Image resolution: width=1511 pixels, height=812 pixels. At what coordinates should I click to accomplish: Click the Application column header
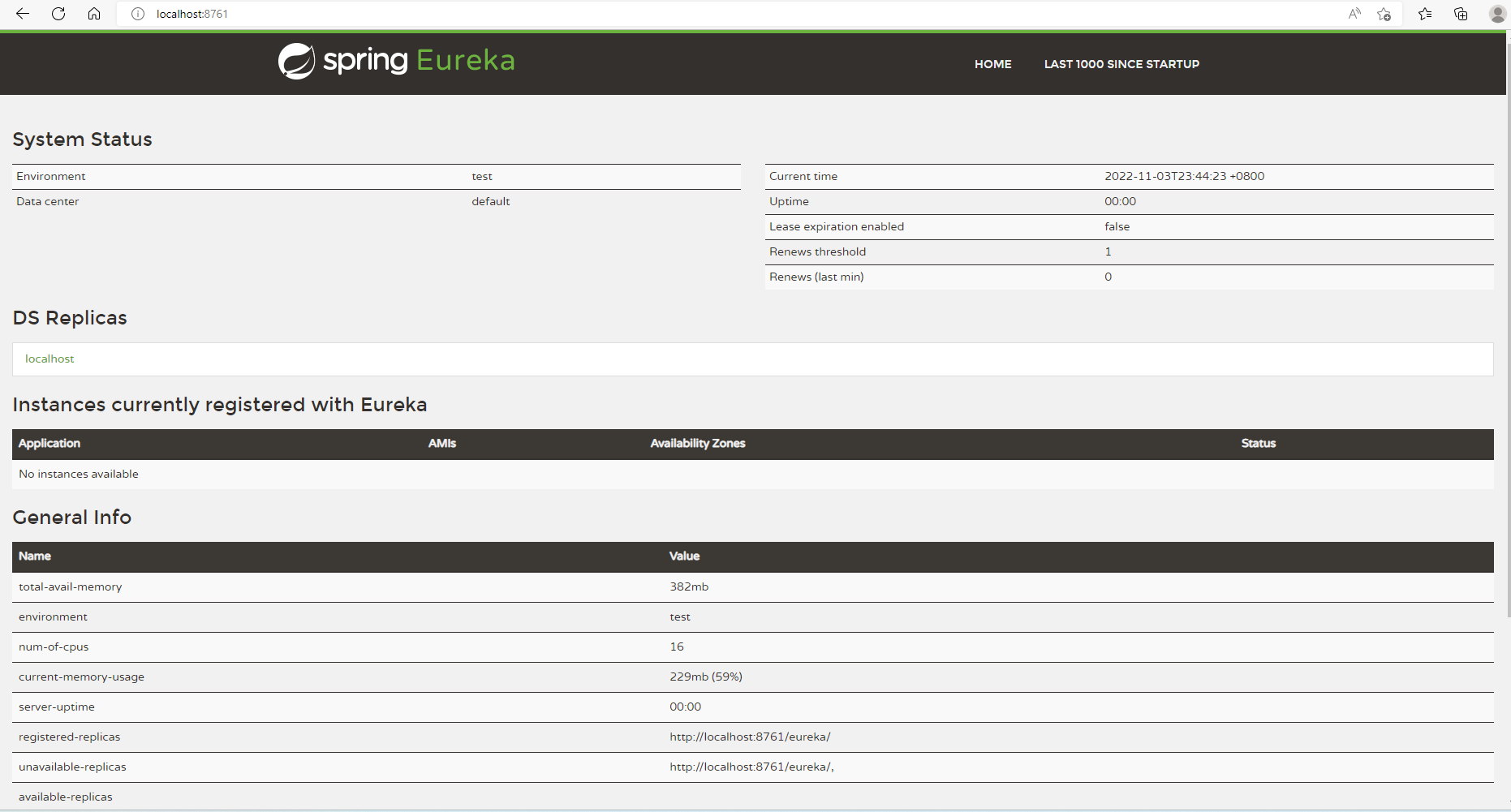[x=50, y=444]
